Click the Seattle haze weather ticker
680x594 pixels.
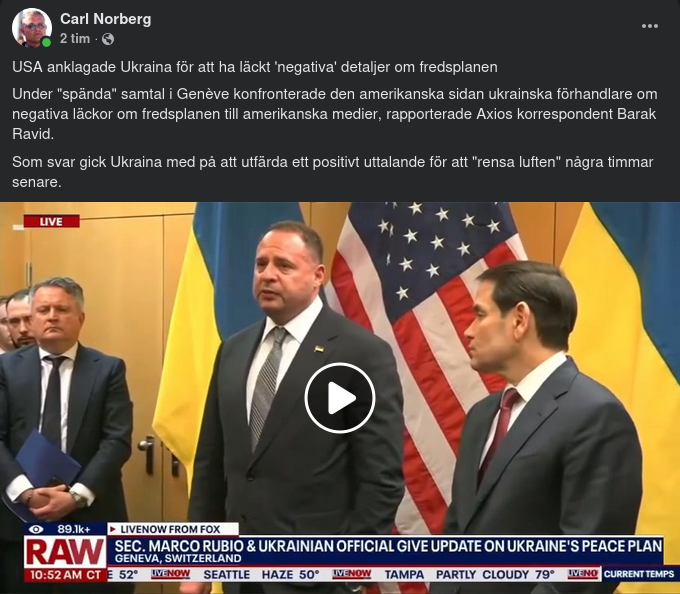pyautogui.click(x=261, y=574)
